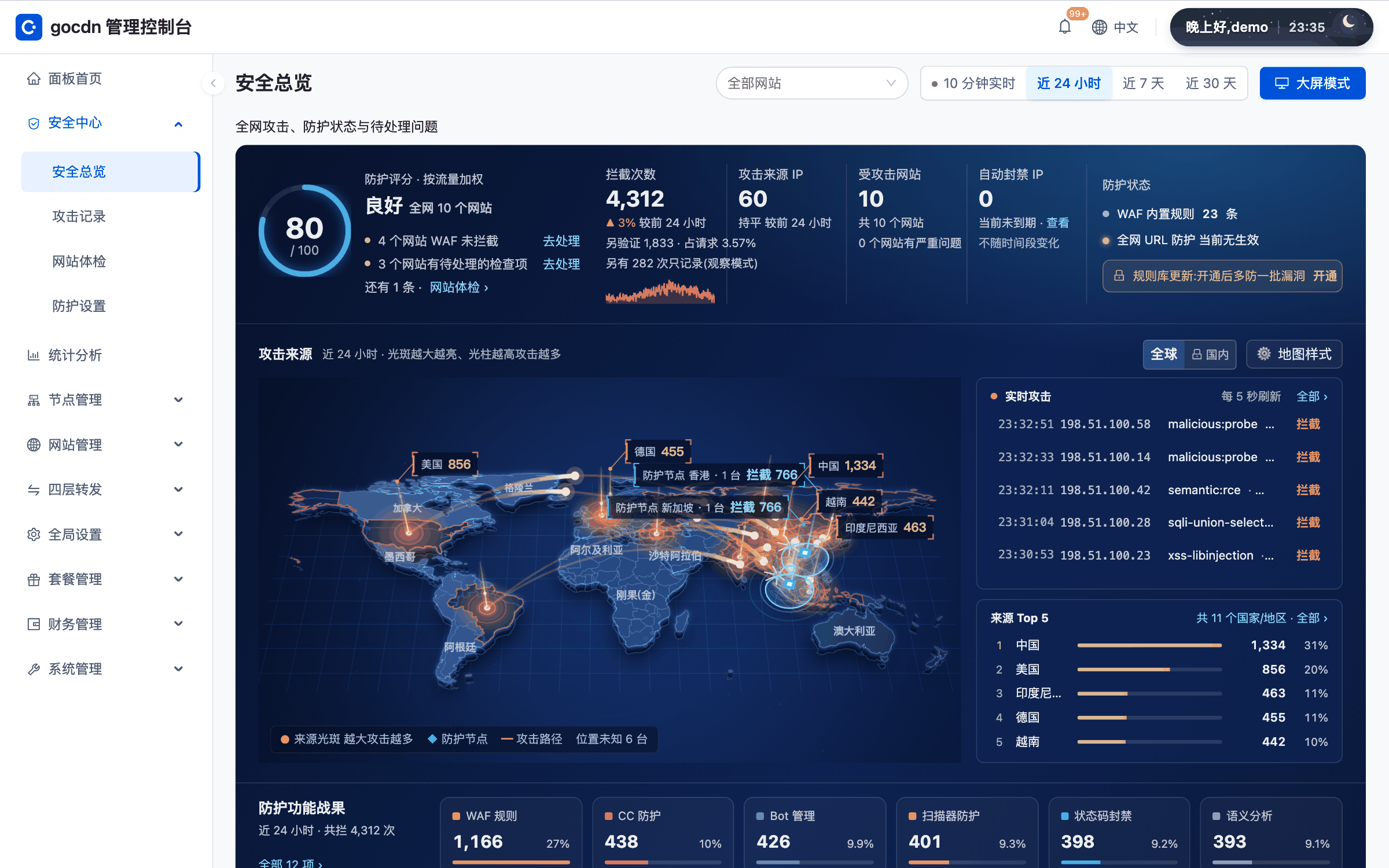Viewport: 1389px width, 868px height.
Task: Open the 全部网站 site dropdown
Action: coord(812,83)
